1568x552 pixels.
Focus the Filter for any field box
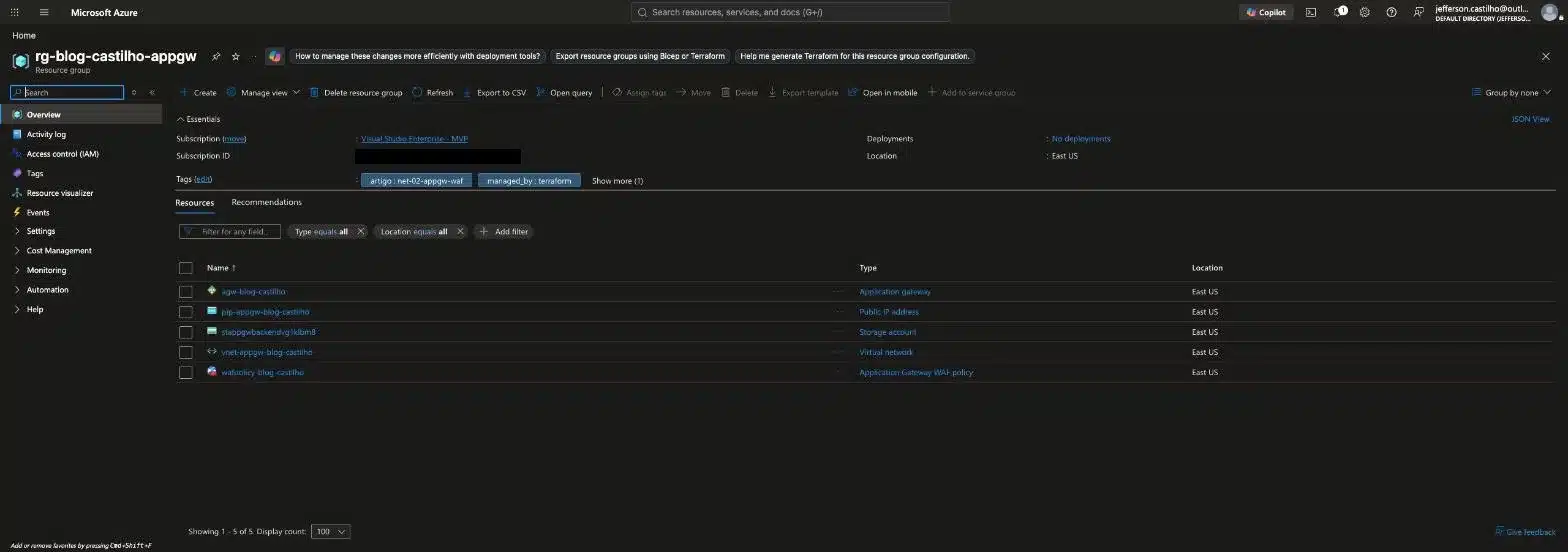(230, 231)
